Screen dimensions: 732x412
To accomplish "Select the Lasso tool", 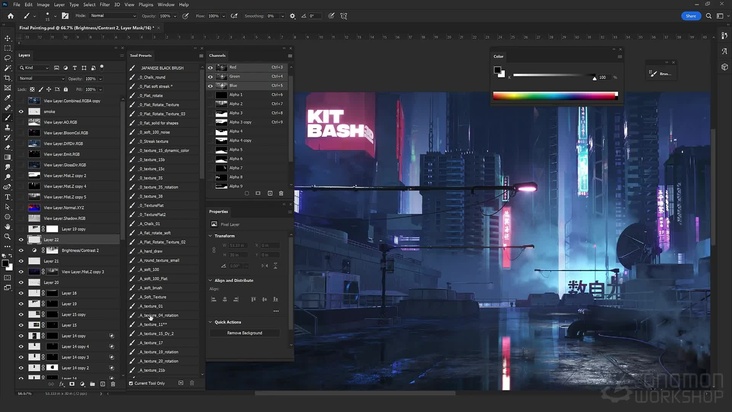I will [7, 58].
